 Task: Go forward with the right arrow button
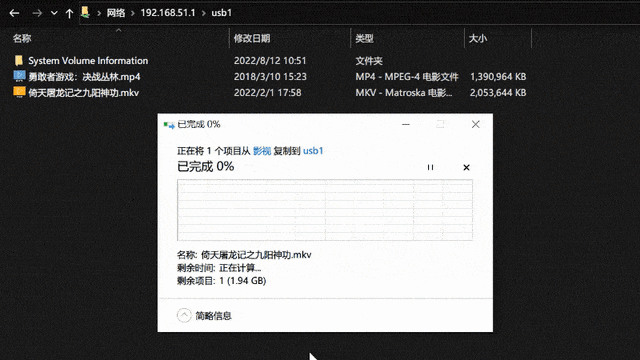[37, 13]
